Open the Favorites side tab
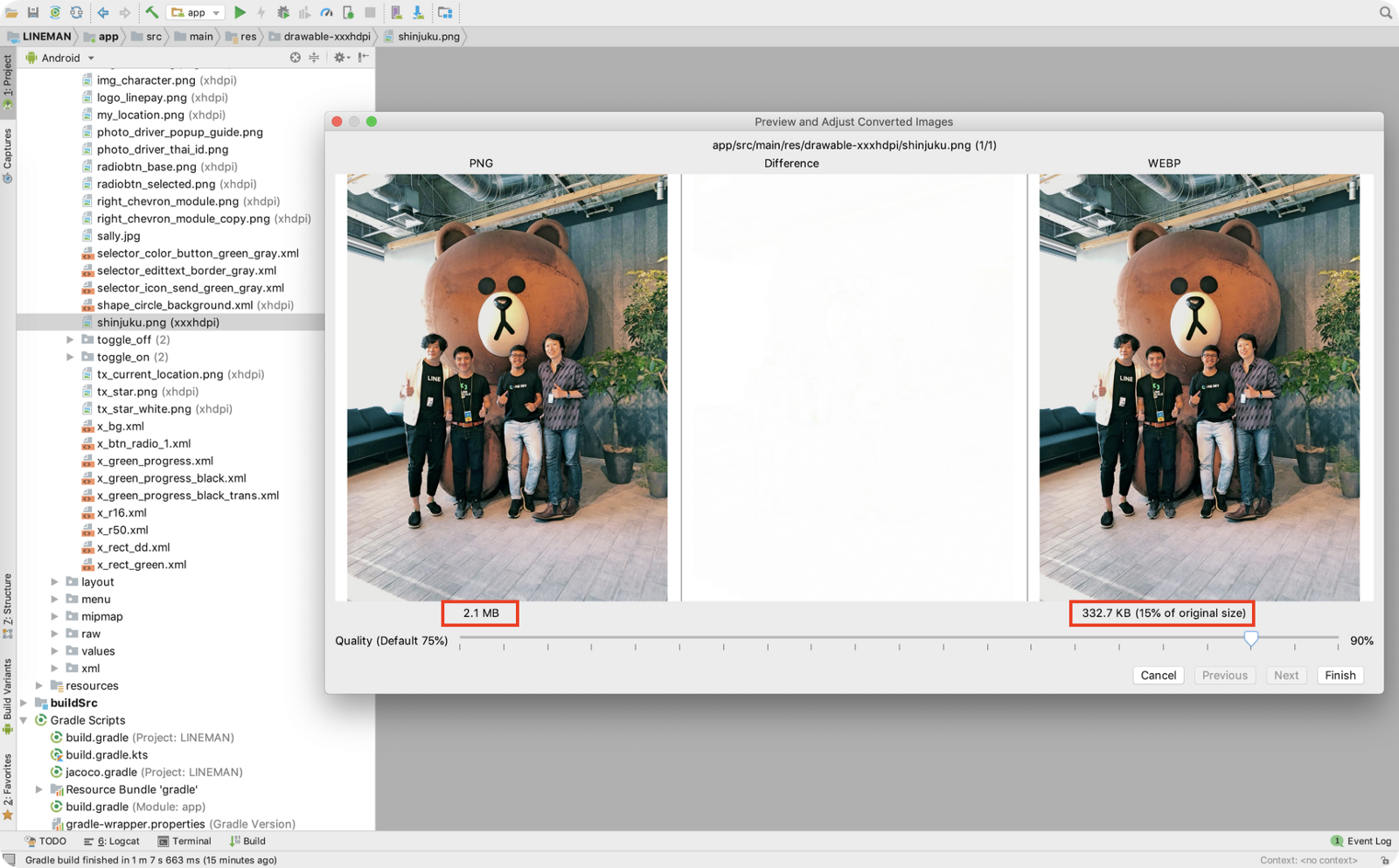 click(8, 786)
